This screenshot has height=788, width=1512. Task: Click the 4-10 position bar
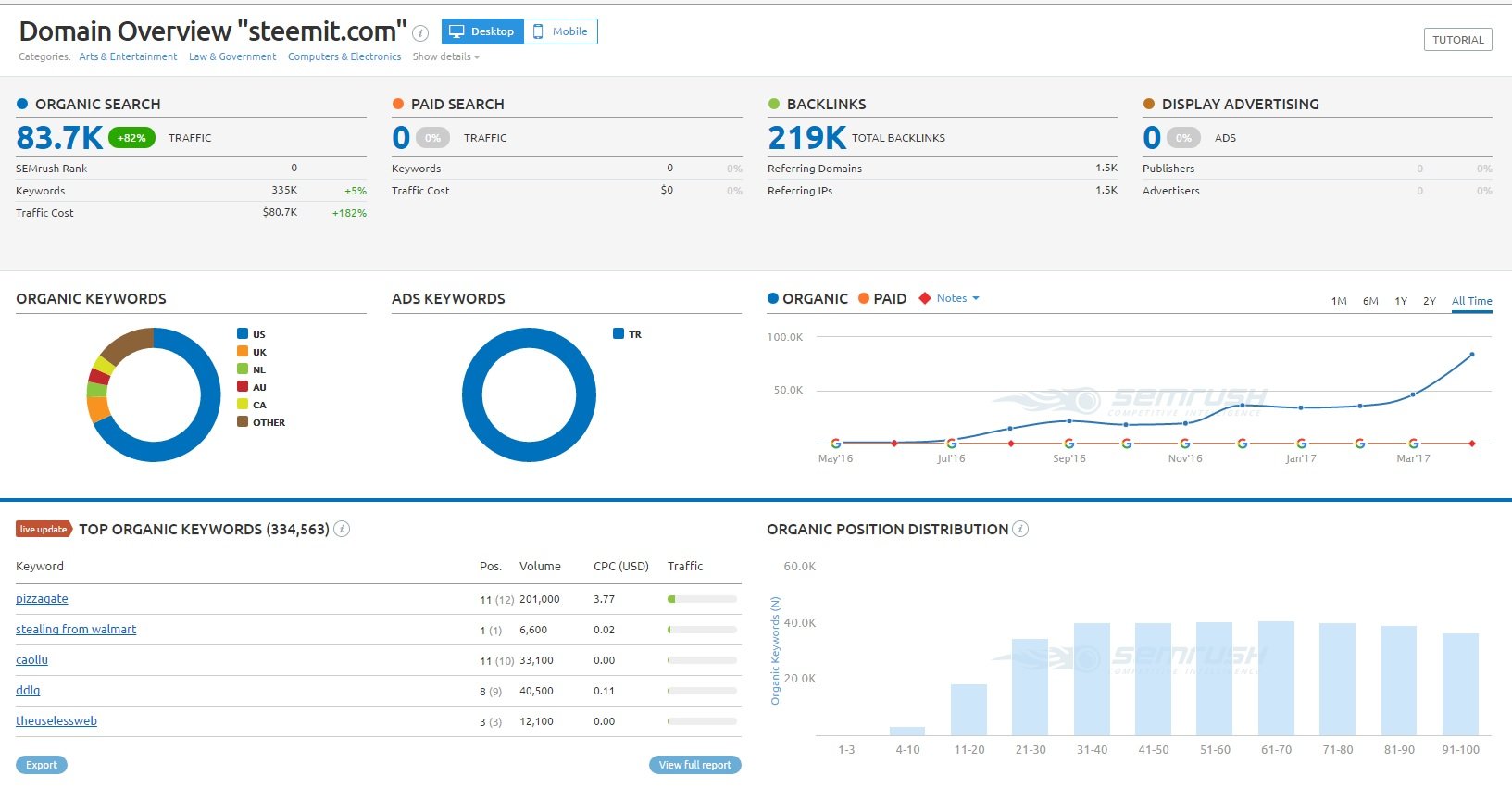[x=907, y=731]
